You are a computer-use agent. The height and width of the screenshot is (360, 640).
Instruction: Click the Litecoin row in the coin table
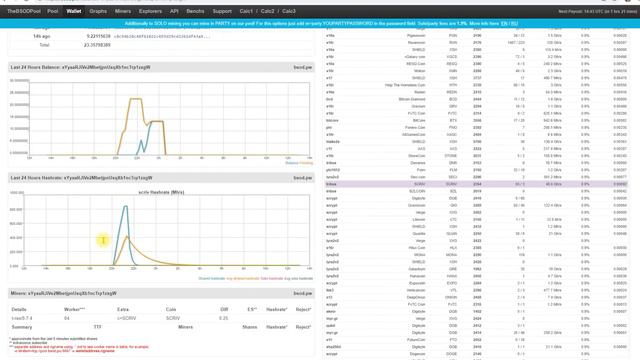coord(476,220)
